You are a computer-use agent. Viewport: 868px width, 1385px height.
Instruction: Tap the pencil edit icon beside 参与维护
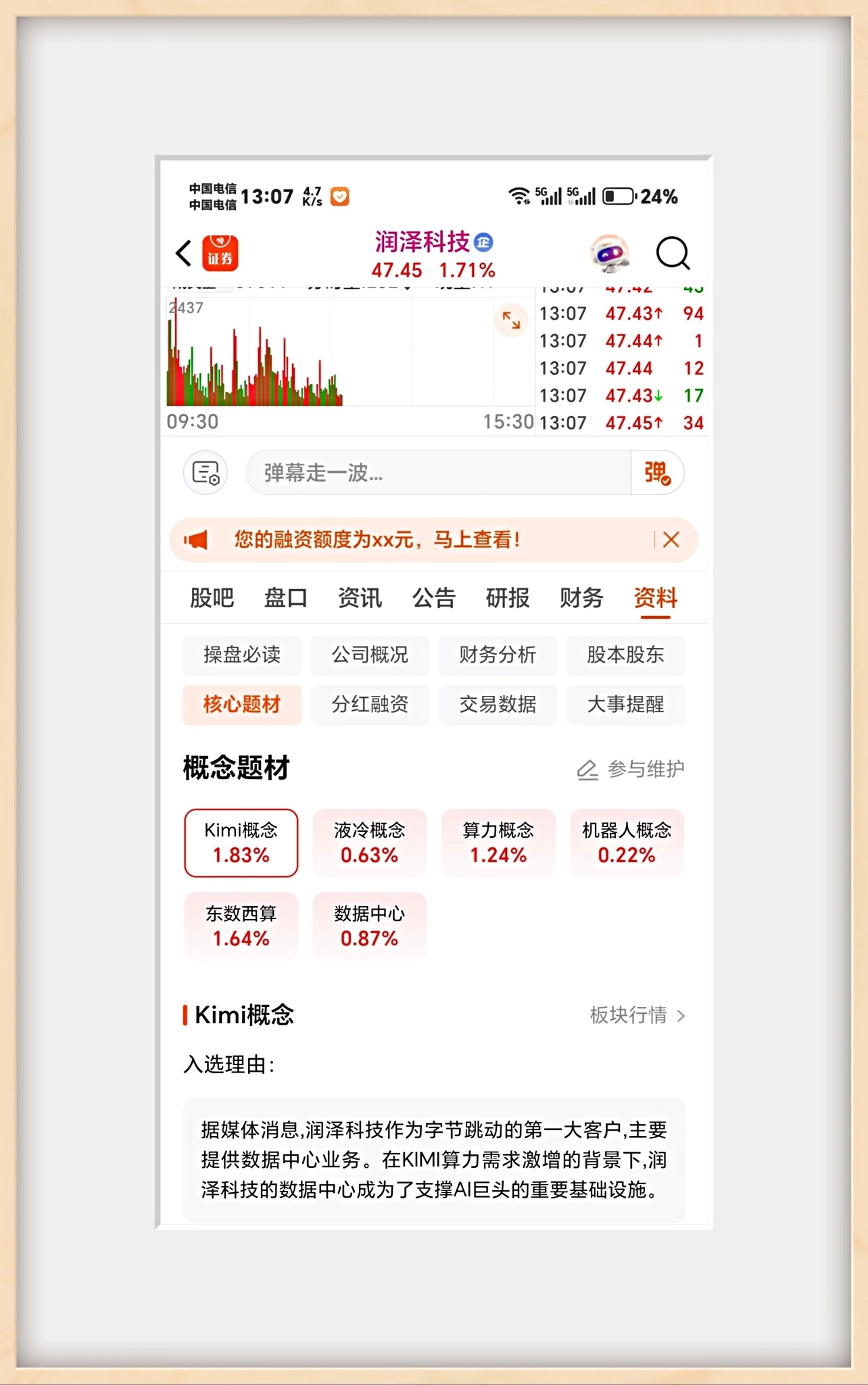pyautogui.click(x=587, y=770)
